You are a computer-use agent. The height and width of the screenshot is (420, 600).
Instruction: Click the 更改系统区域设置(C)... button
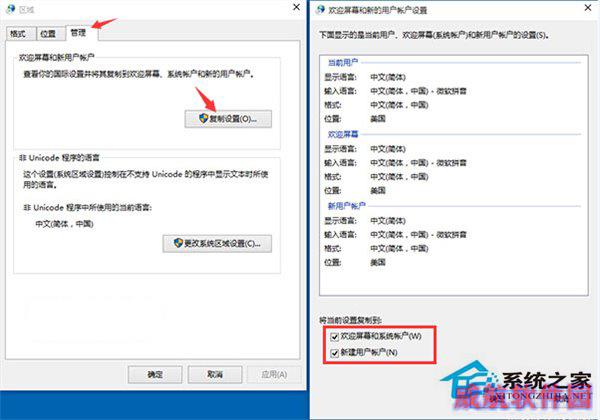217,243
